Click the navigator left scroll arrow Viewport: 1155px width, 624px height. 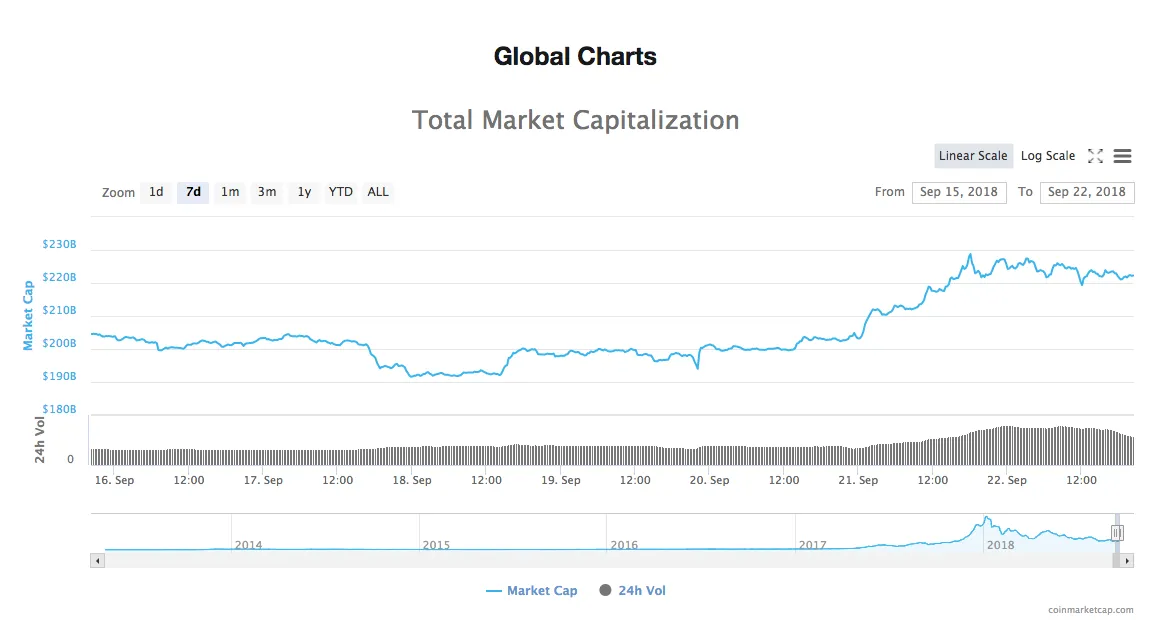tap(97, 561)
